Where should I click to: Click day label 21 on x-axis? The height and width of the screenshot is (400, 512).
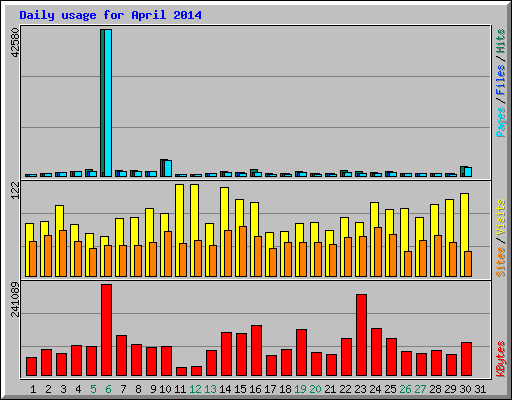330,389
